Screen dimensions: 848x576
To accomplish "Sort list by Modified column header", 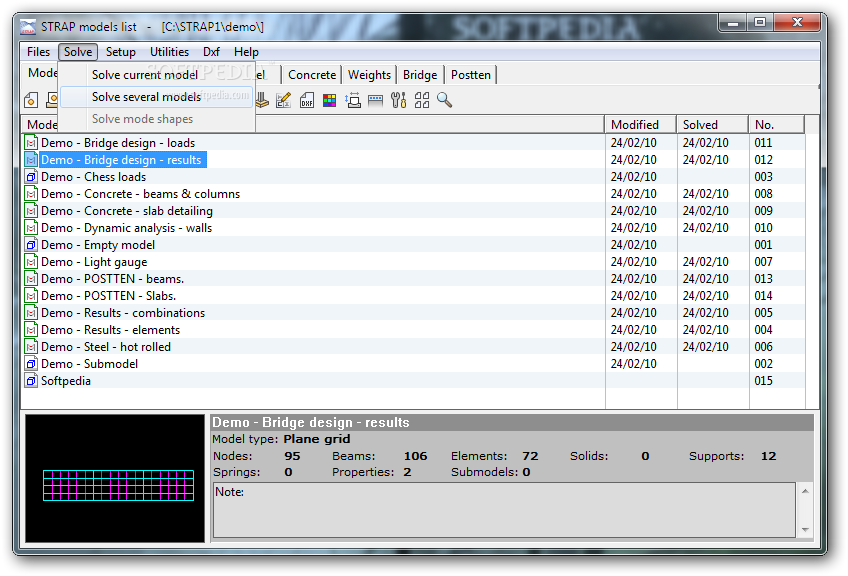I will (640, 124).
